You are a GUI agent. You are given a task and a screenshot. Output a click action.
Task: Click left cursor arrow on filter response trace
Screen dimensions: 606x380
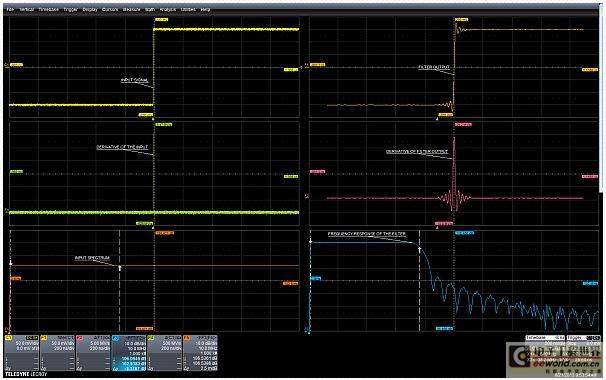point(311,241)
